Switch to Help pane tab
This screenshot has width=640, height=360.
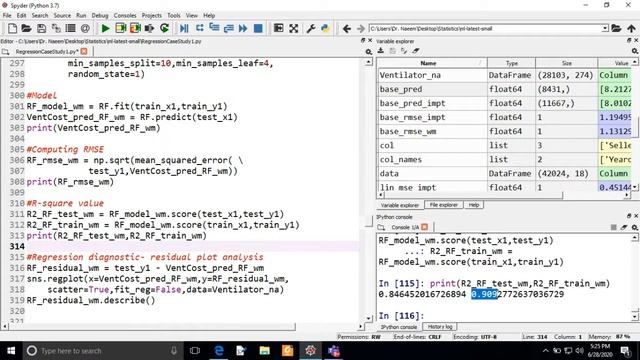[473, 205]
